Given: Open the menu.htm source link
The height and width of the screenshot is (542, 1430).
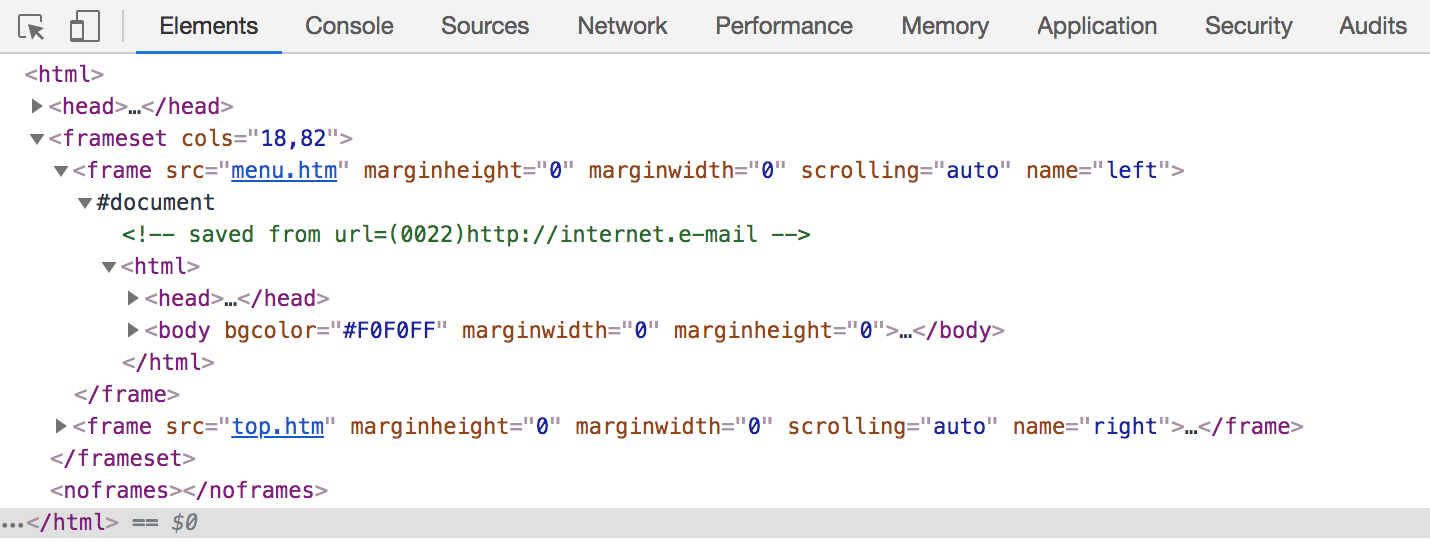Looking at the screenshot, I should (x=284, y=170).
